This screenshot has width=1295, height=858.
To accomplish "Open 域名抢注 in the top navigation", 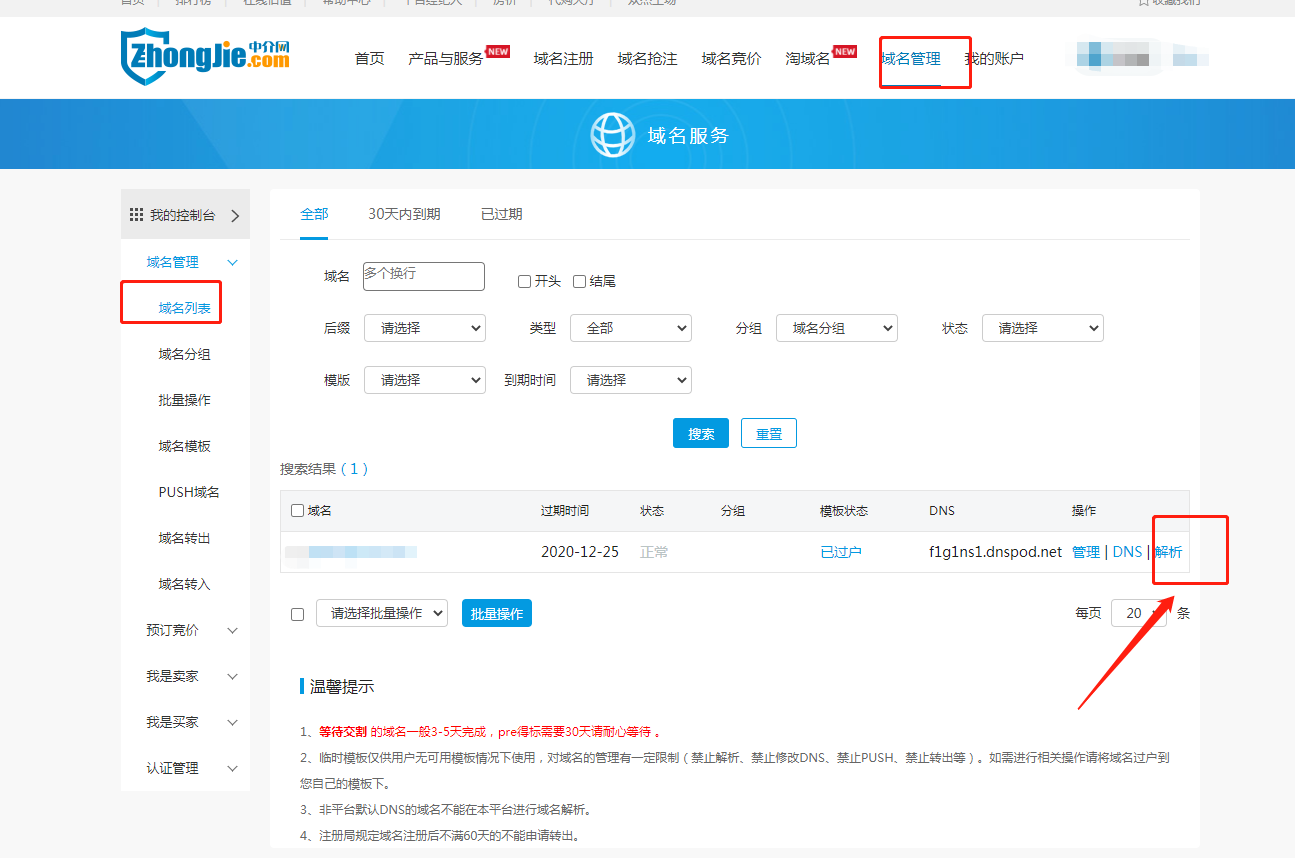I will (x=647, y=59).
